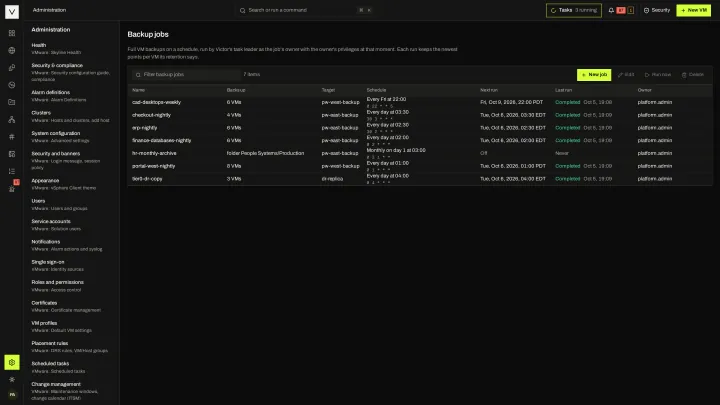Select the highlighted gear administration icon

coord(12,362)
